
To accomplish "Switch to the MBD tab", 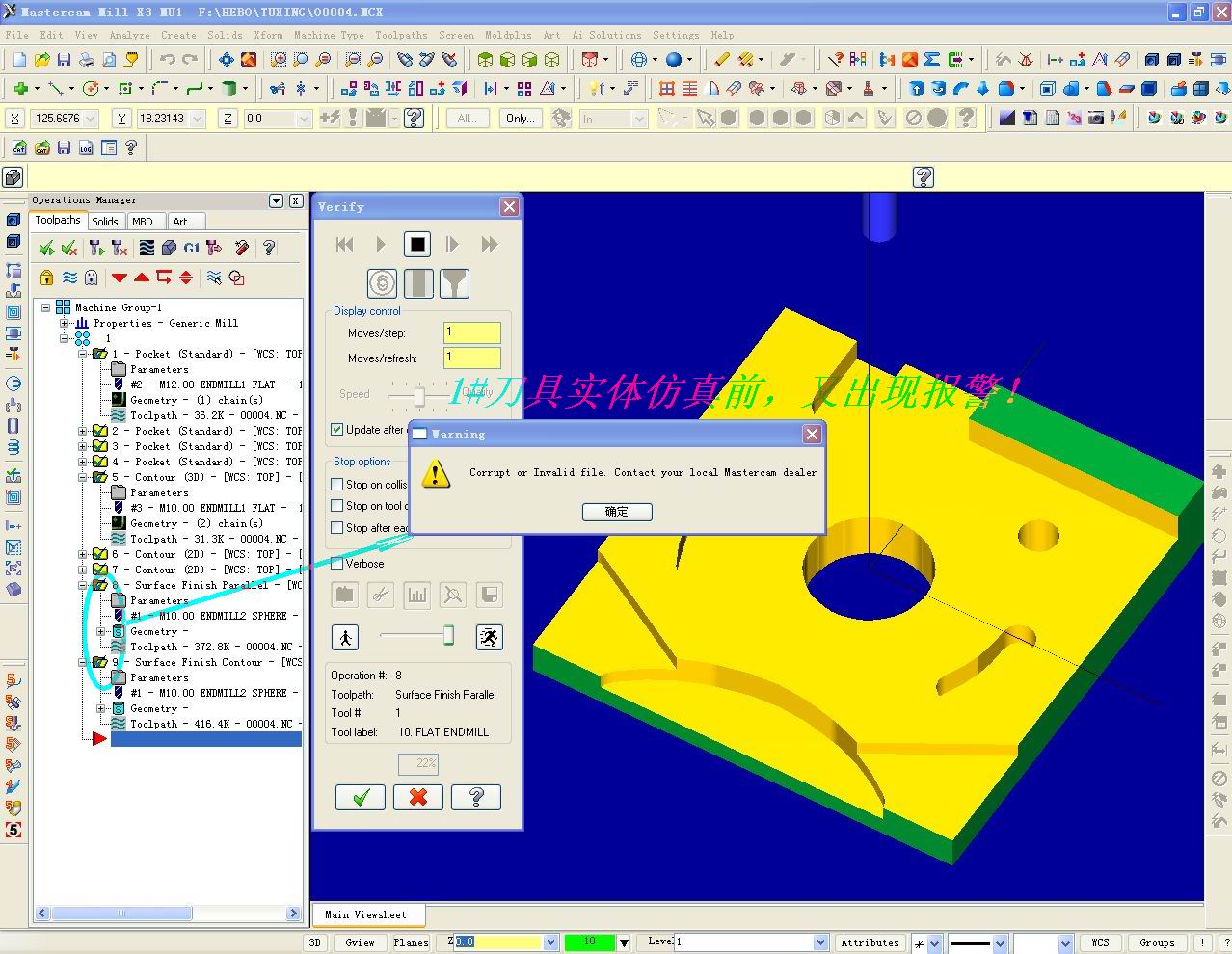I will [x=143, y=222].
